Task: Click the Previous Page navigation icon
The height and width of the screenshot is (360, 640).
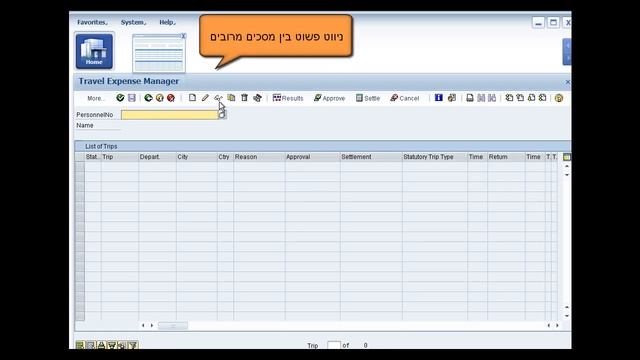Action: (520, 98)
